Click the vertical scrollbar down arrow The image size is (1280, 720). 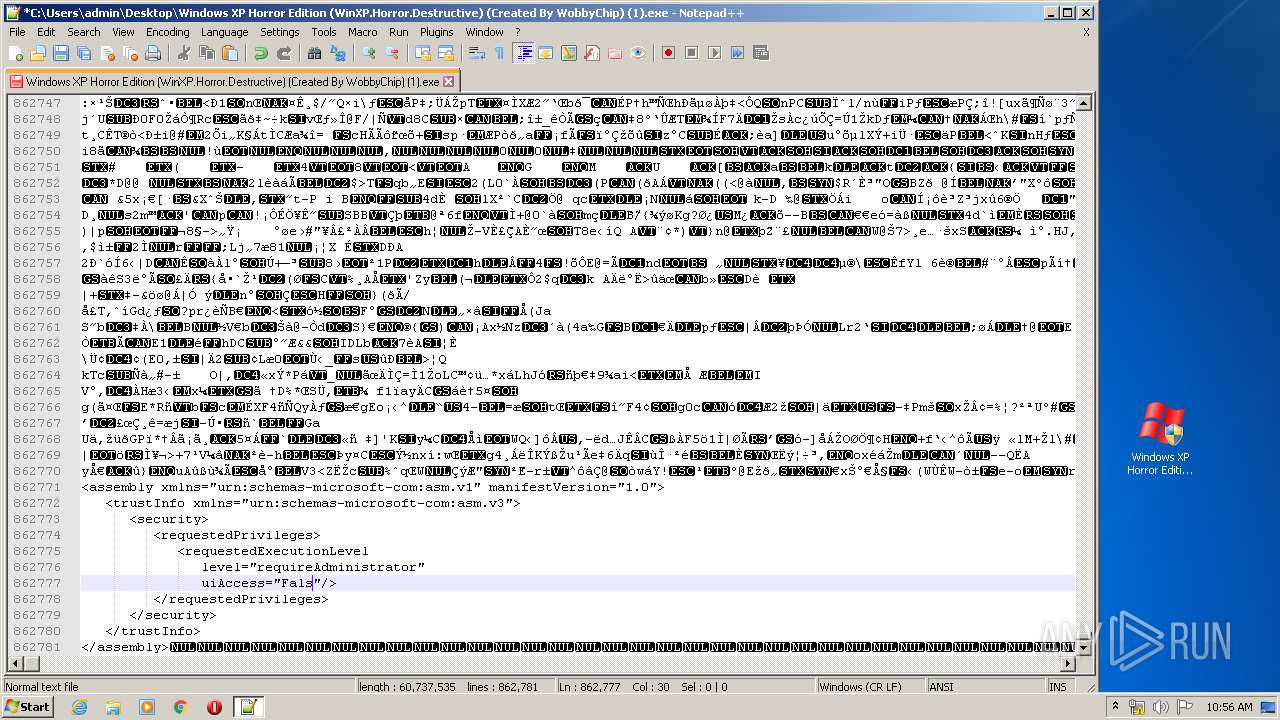click(1085, 647)
